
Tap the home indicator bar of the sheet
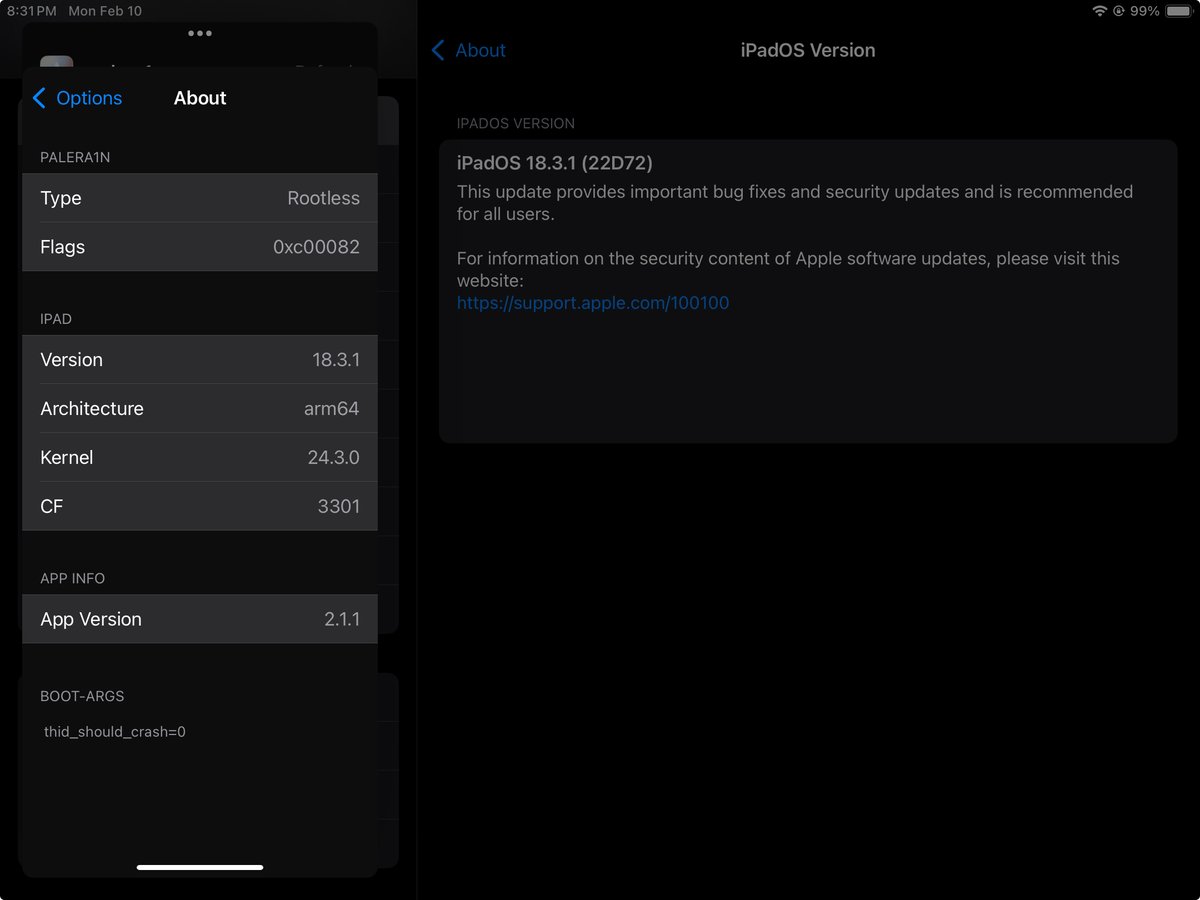(200, 867)
